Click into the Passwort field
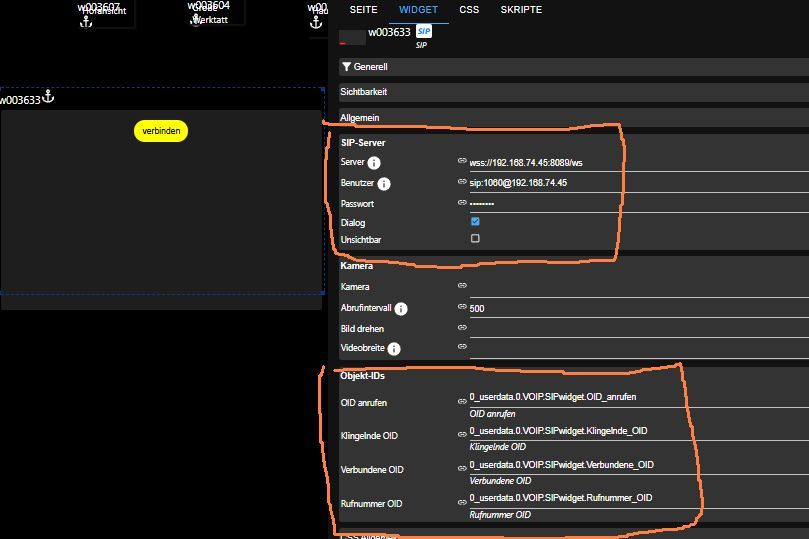The height and width of the screenshot is (539, 809). point(639,204)
